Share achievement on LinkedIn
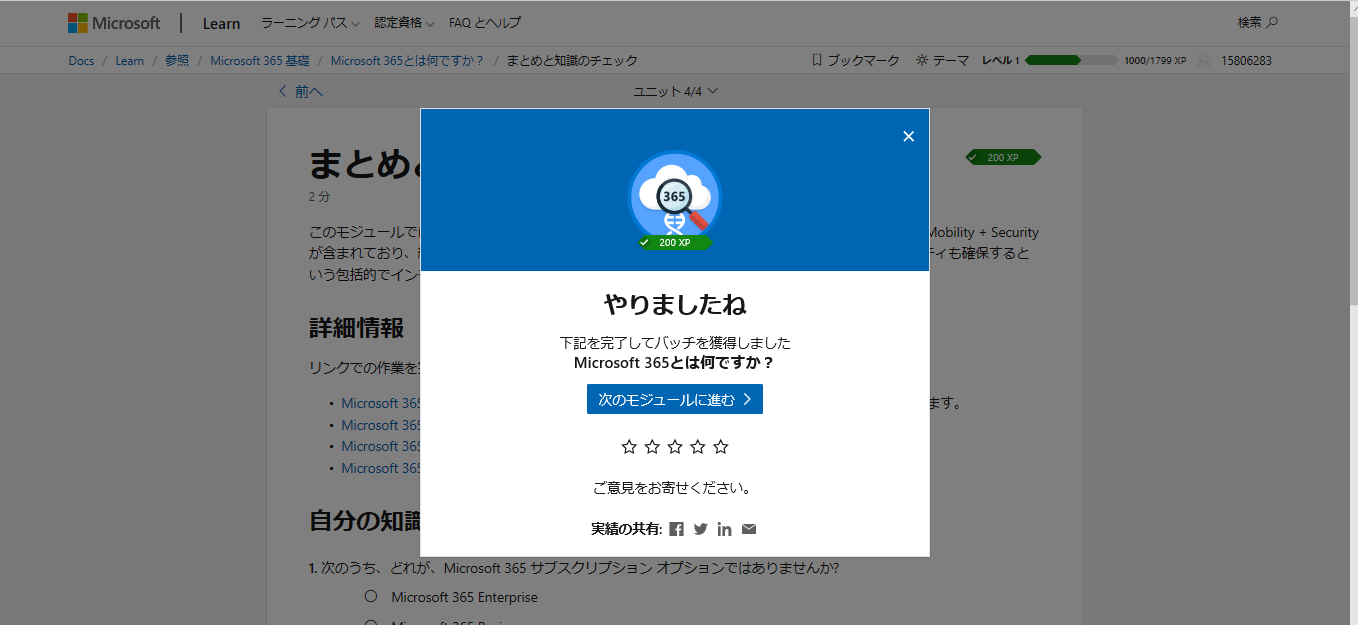Viewport: 1358px width, 625px height. click(725, 529)
